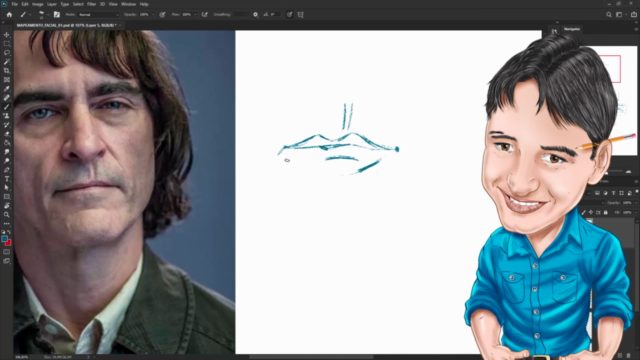Toggle Quick Mask mode
The height and width of the screenshot is (360, 640).
(7, 252)
